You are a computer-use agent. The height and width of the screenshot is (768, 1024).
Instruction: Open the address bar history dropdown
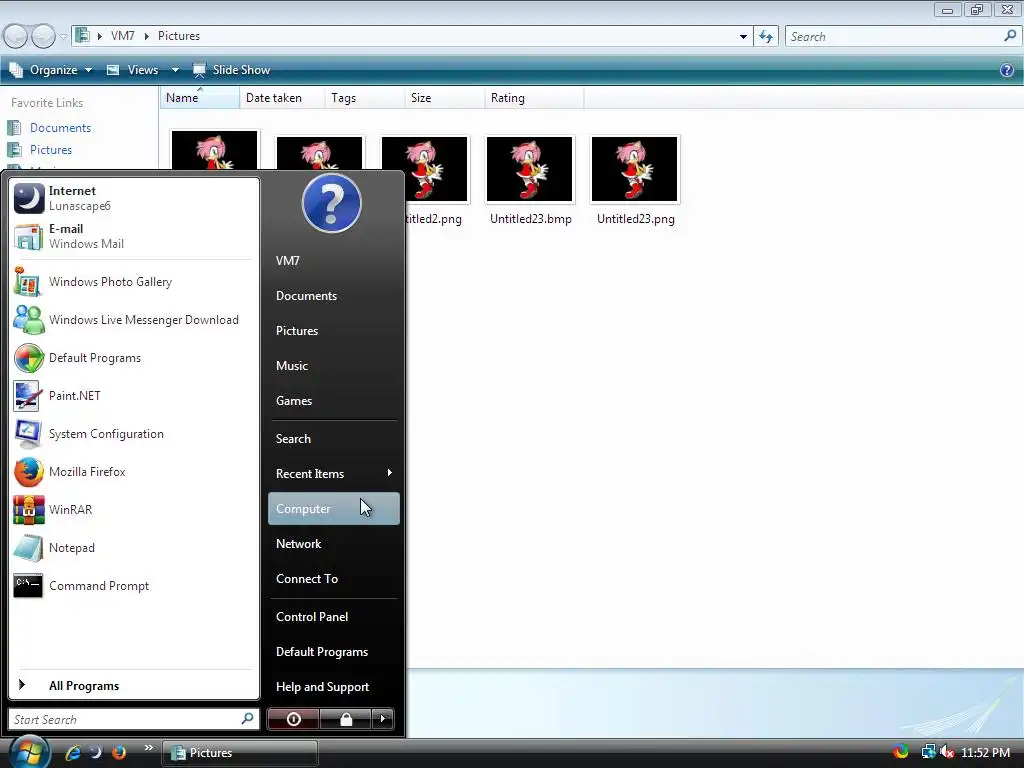743,37
